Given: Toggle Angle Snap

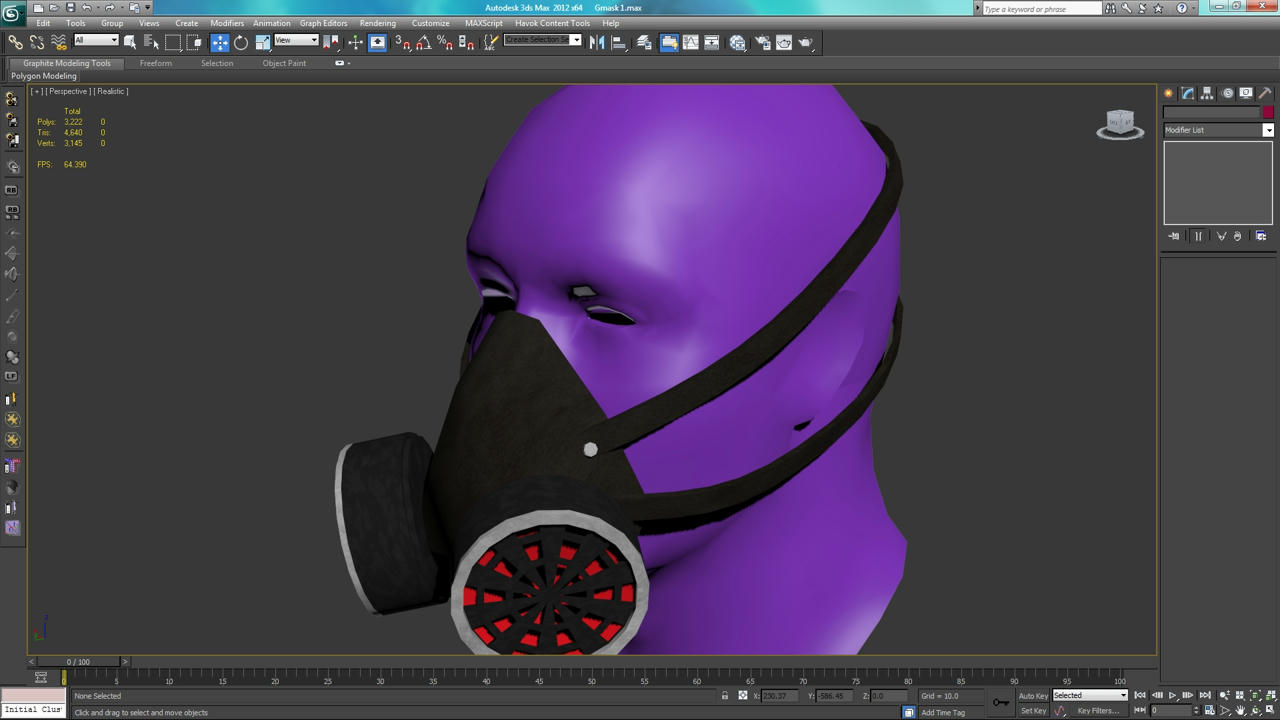Looking at the screenshot, I should coord(424,42).
